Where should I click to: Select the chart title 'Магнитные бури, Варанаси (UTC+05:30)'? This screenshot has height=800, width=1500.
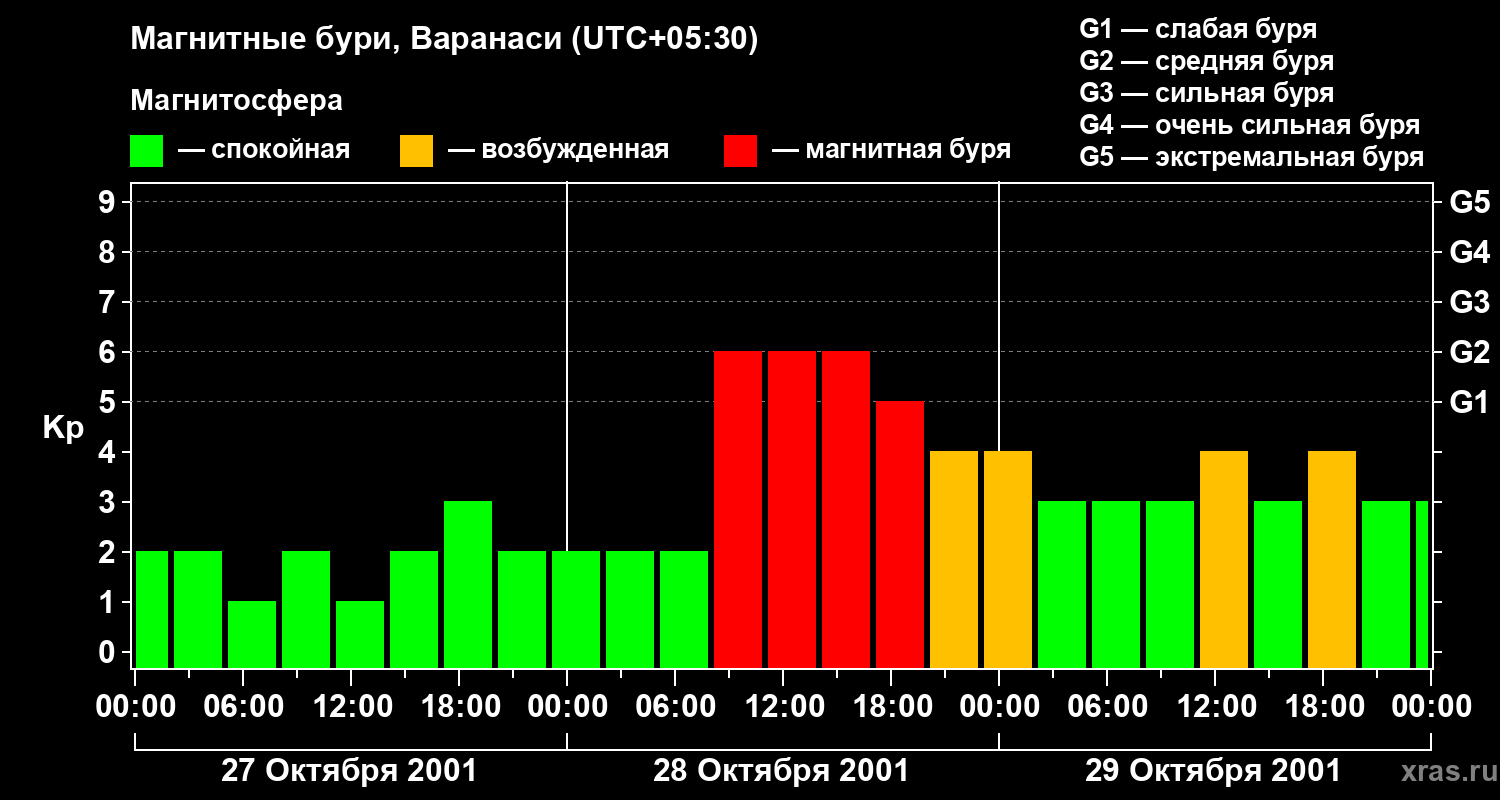(x=445, y=40)
